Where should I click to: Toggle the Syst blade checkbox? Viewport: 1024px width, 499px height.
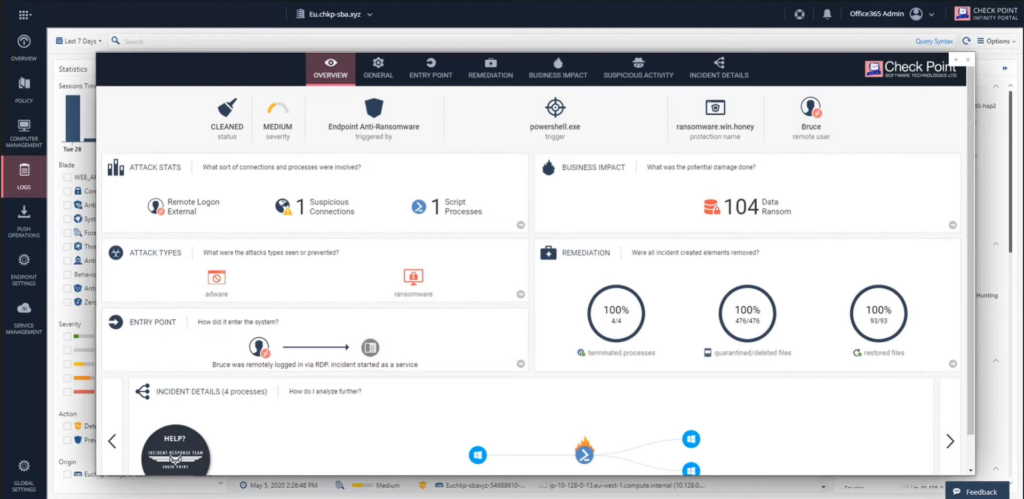67,219
